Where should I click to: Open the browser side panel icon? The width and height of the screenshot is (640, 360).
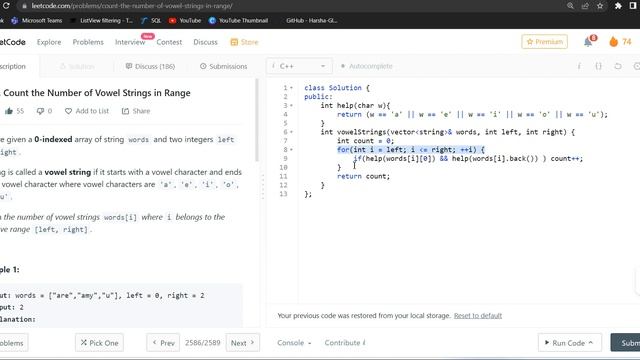[x=633, y=6]
